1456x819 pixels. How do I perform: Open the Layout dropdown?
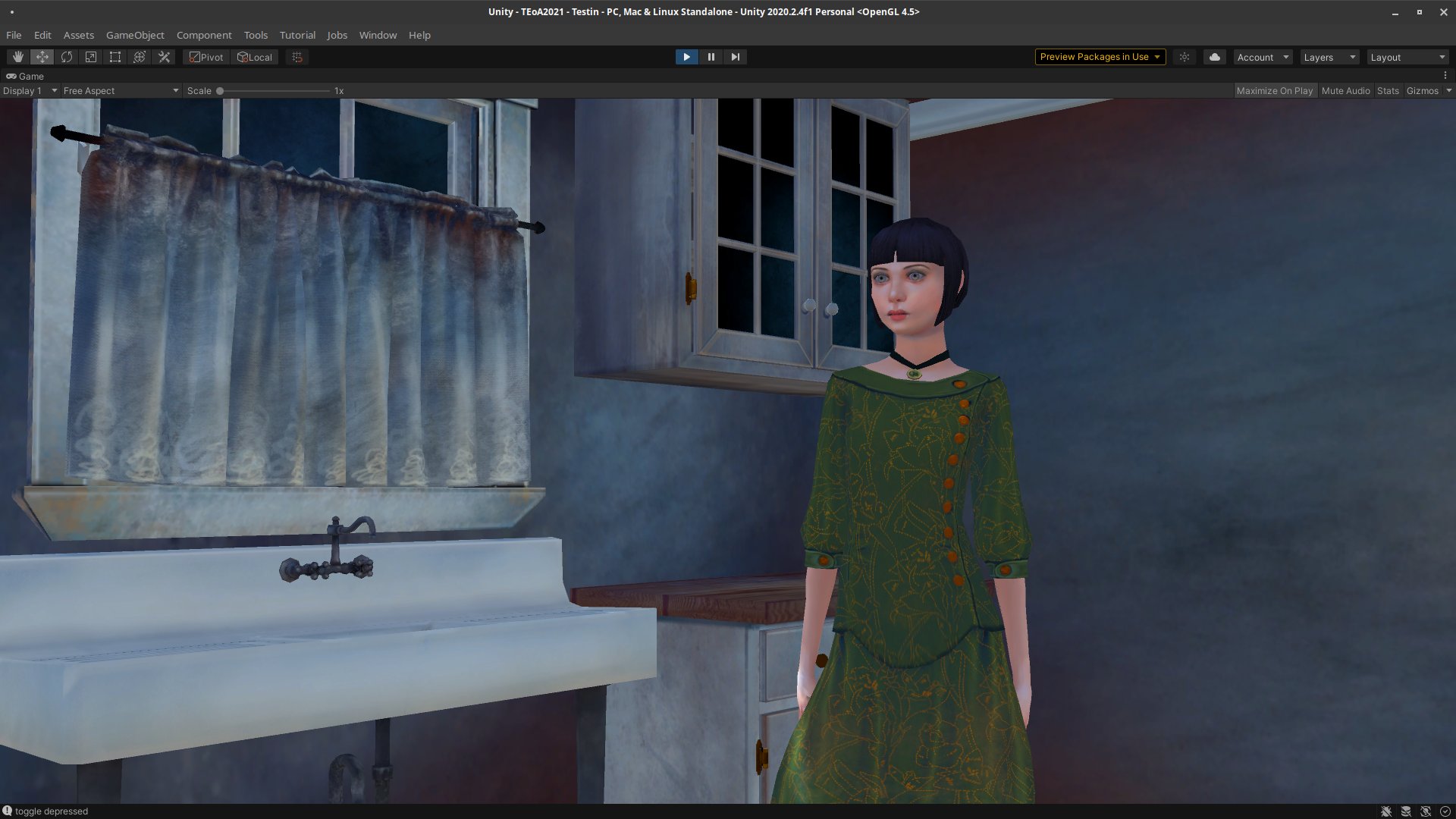[x=1408, y=57]
